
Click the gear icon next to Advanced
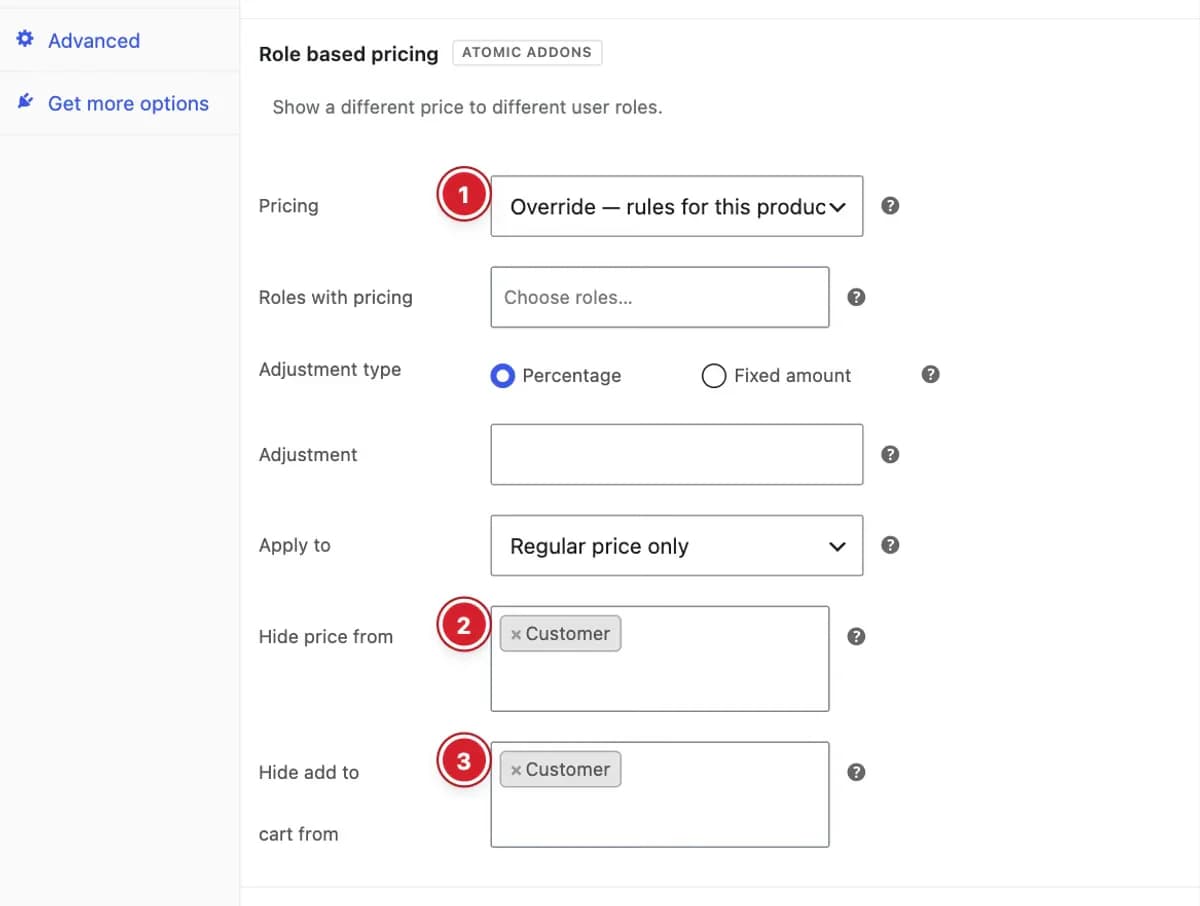(x=26, y=40)
